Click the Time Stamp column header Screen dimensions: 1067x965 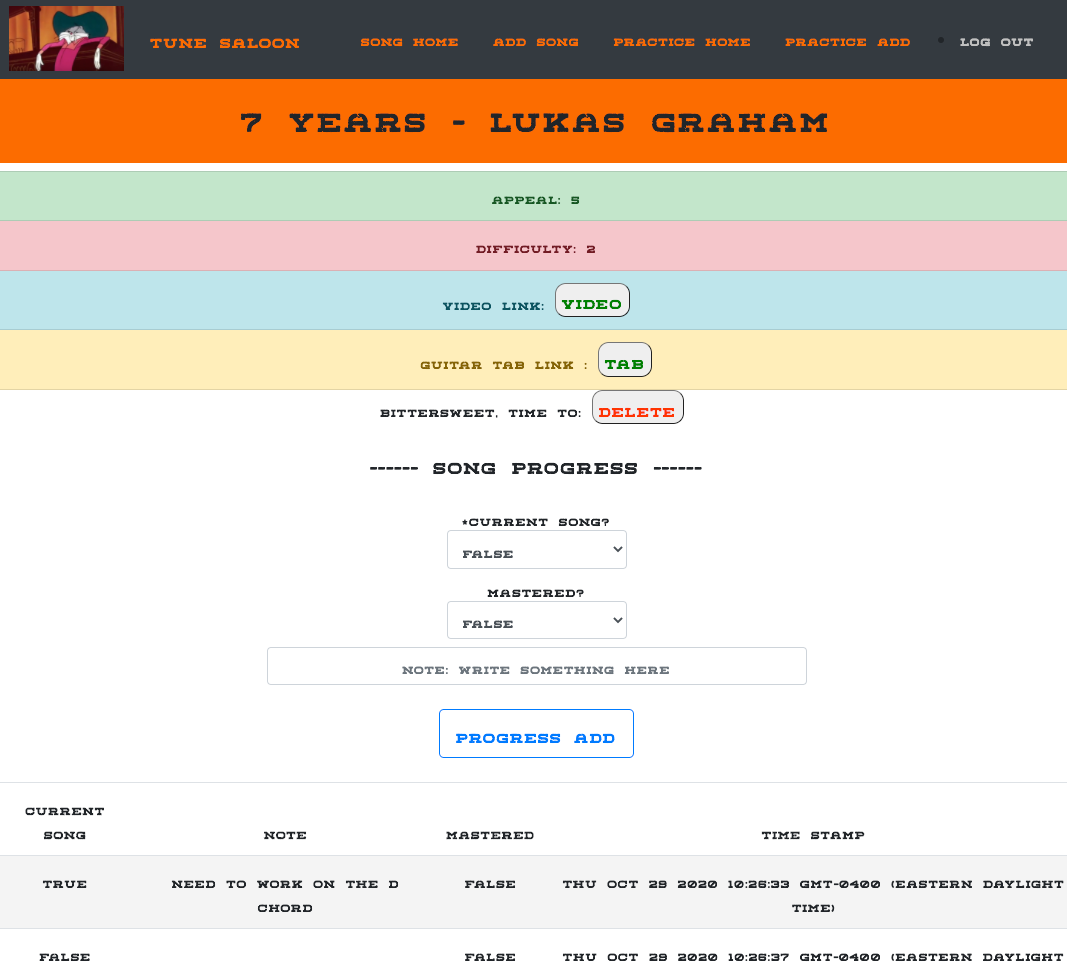pos(813,835)
